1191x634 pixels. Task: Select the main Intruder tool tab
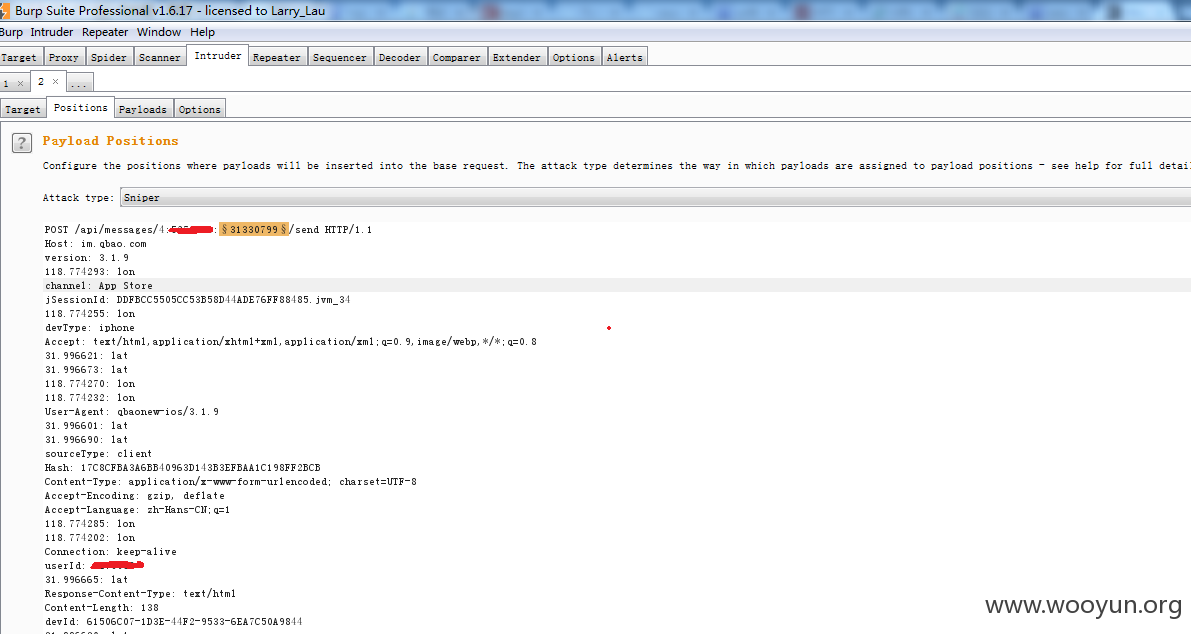(x=217, y=55)
